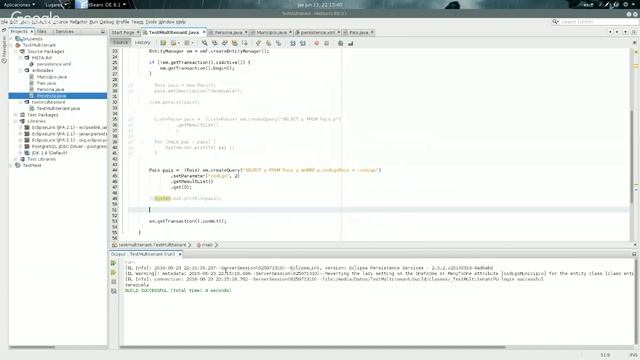Toggle highlight search results icon

coord(235,43)
